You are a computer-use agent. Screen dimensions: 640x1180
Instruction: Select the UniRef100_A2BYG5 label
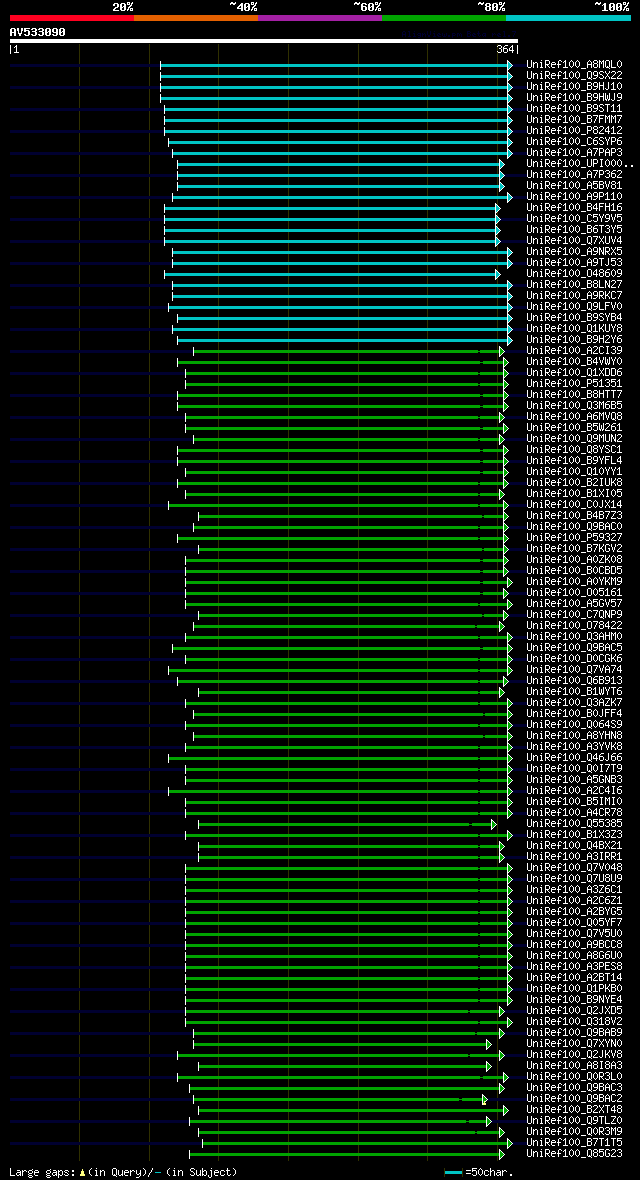click(574, 911)
